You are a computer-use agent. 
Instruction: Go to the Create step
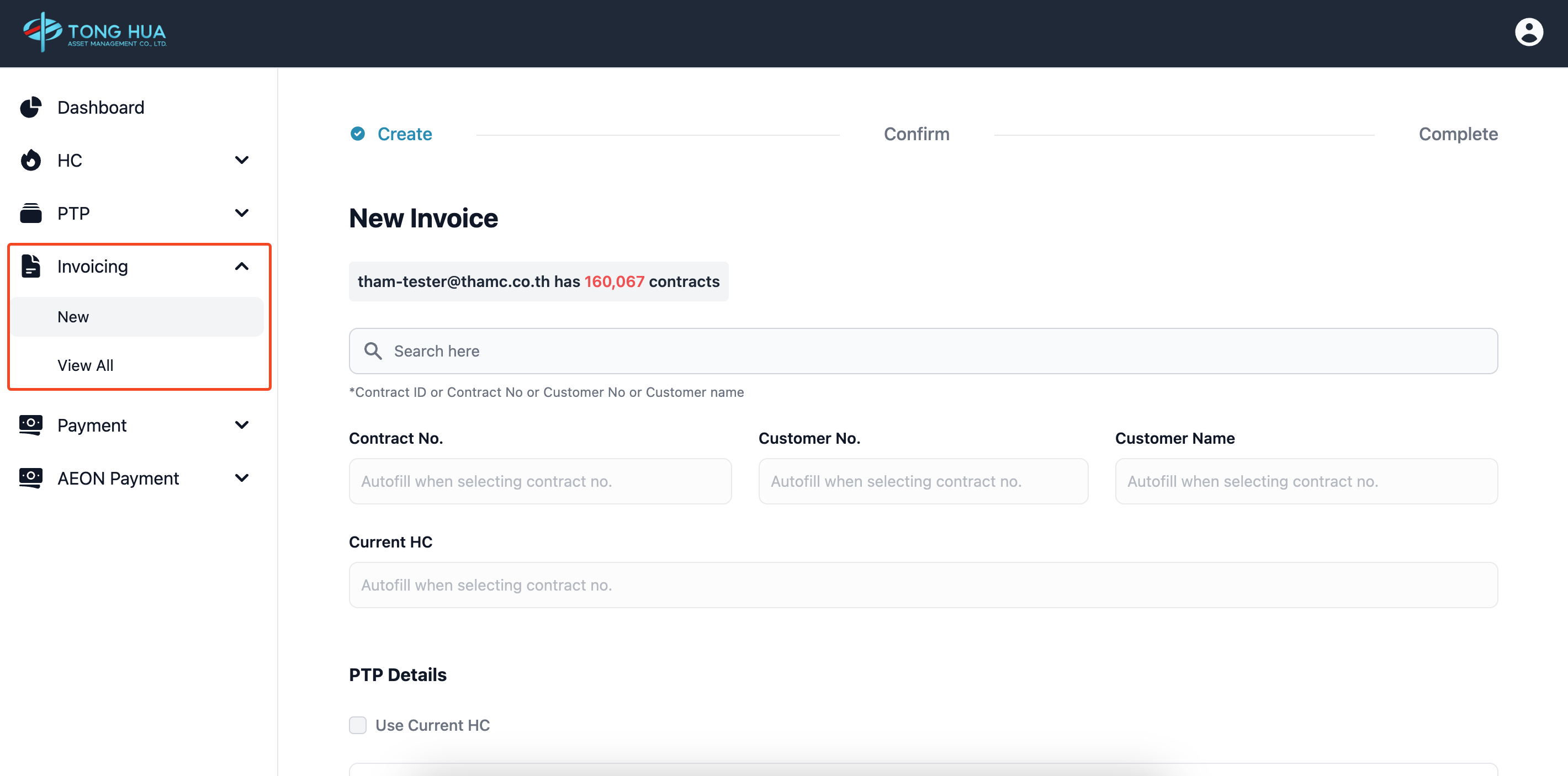(404, 134)
